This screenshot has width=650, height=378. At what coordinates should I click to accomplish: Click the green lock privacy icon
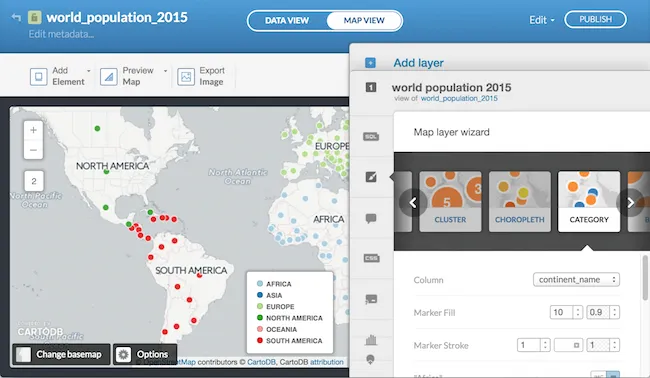[34, 17]
